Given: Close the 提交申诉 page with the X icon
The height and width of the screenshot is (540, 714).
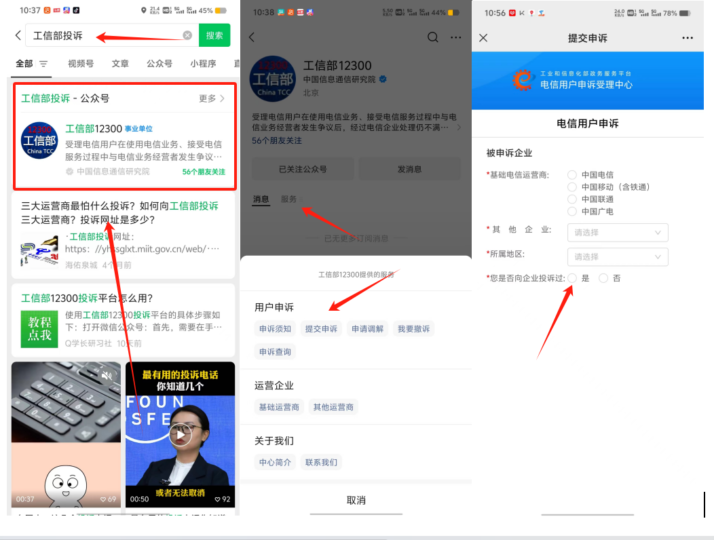Looking at the screenshot, I should pos(484,37).
